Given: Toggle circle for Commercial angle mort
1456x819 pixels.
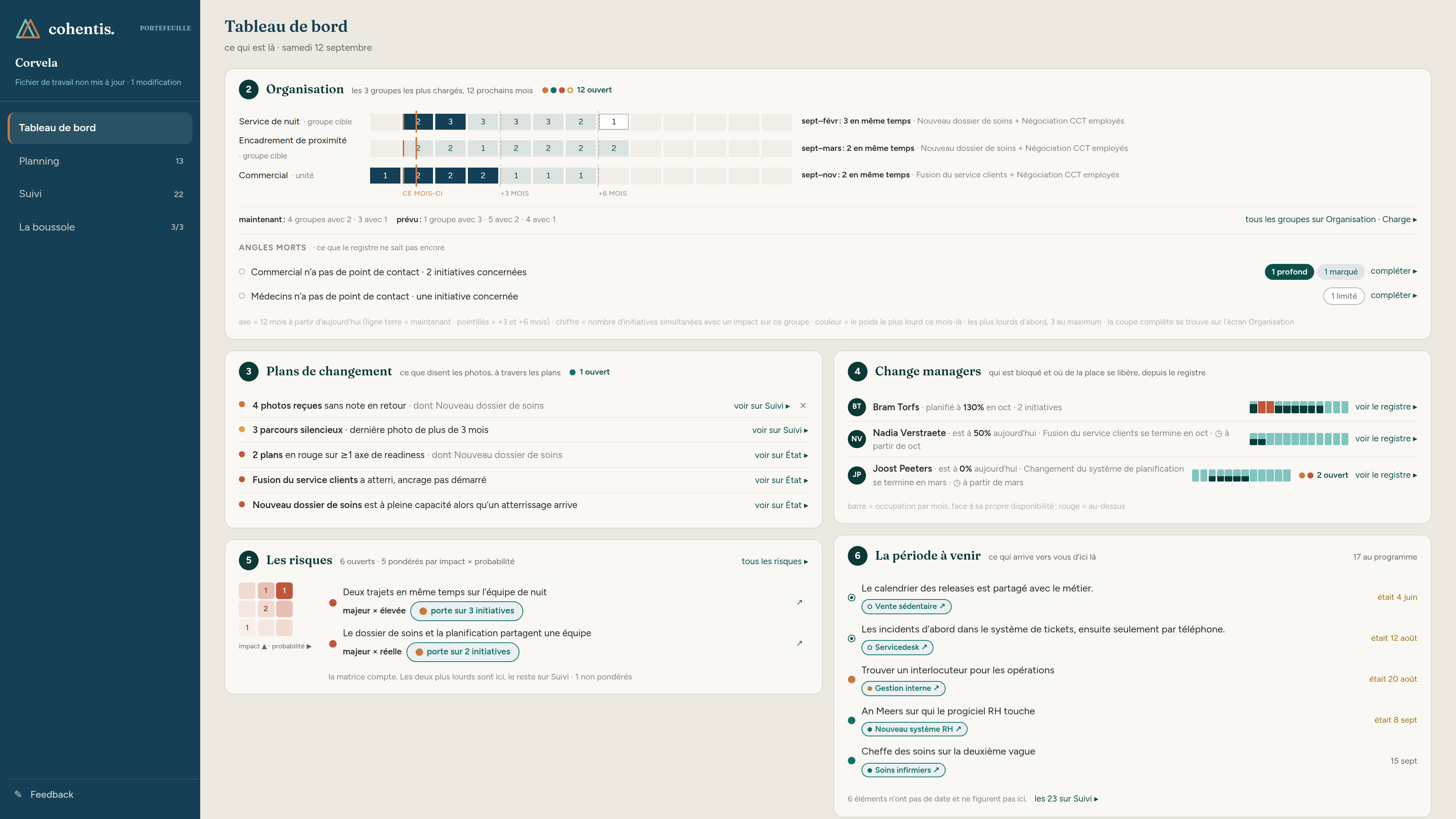Looking at the screenshot, I should pyautogui.click(x=242, y=272).
